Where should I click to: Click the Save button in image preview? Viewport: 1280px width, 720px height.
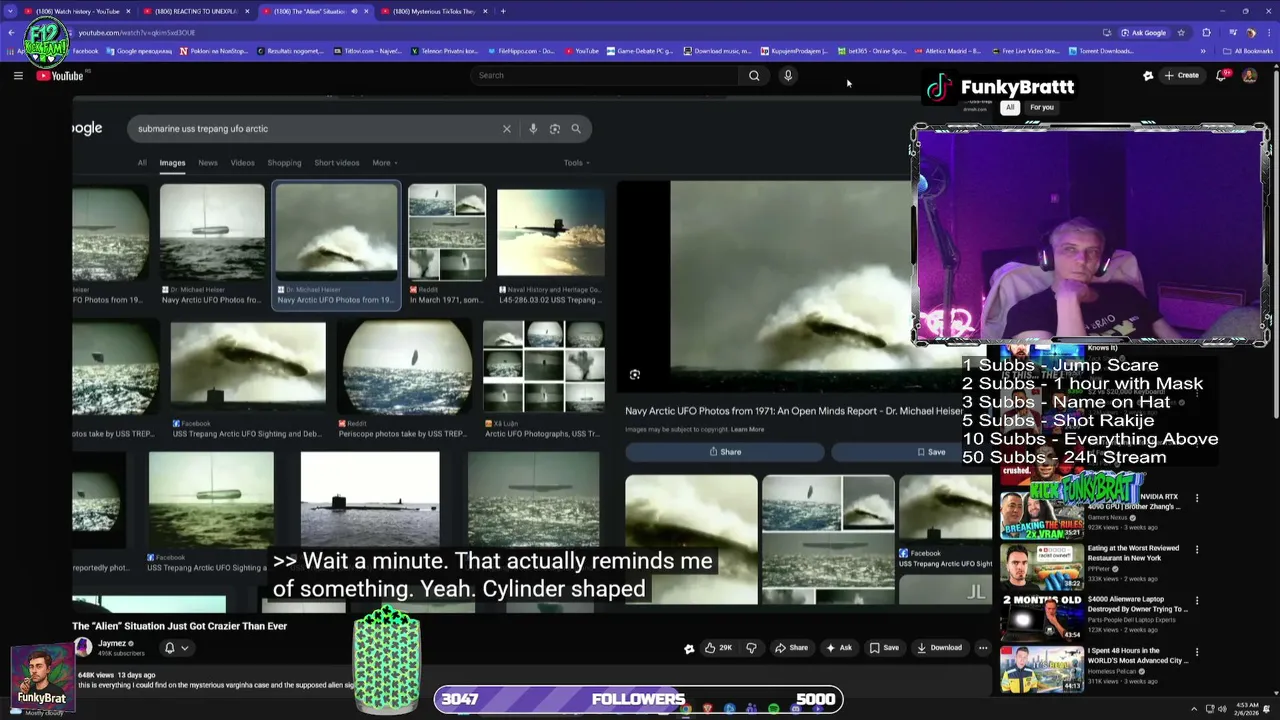pos(931,452)
